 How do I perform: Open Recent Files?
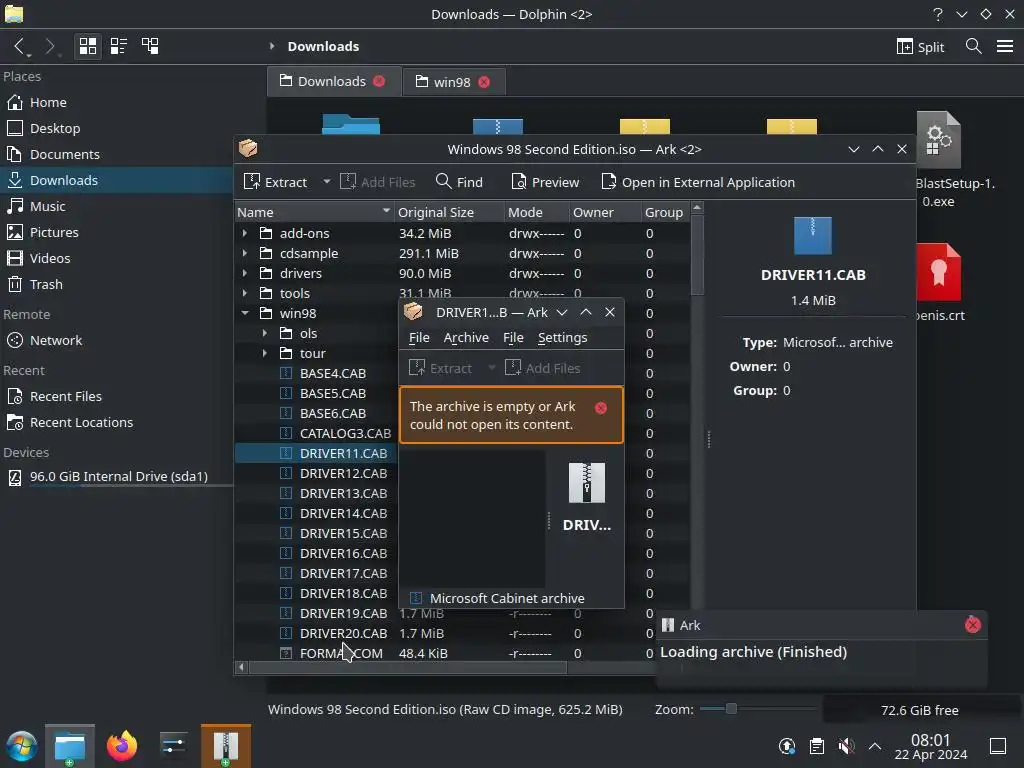tap(117, 396)
